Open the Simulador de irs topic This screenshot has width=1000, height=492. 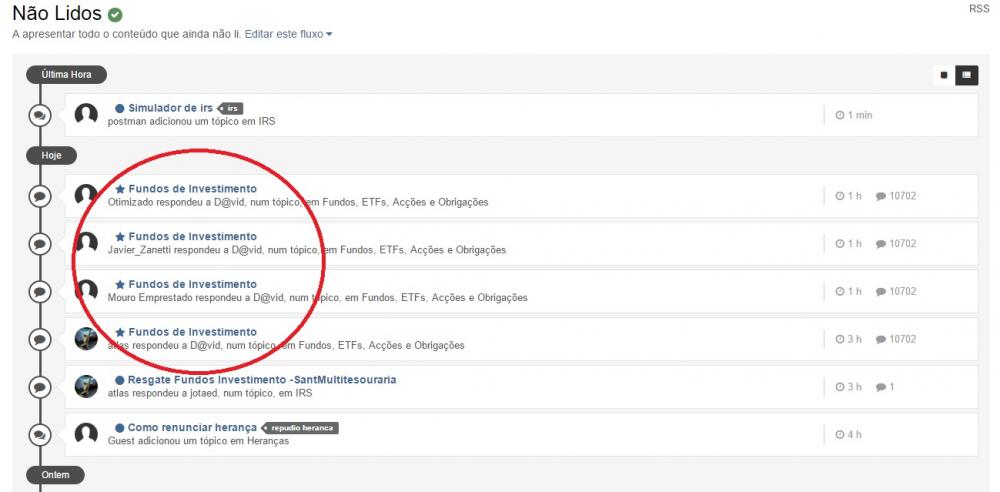click(x=170, y=108)
